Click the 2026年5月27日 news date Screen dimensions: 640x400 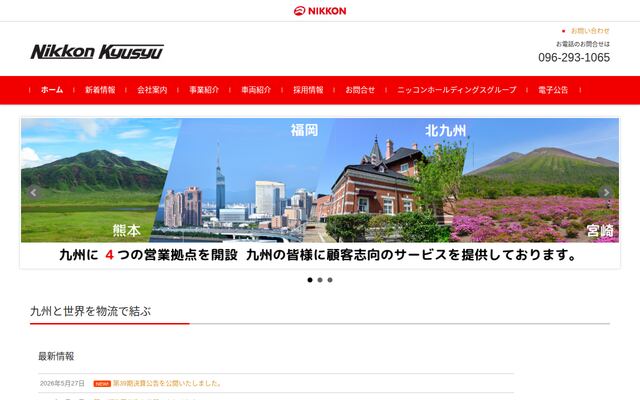coord(62,383)
